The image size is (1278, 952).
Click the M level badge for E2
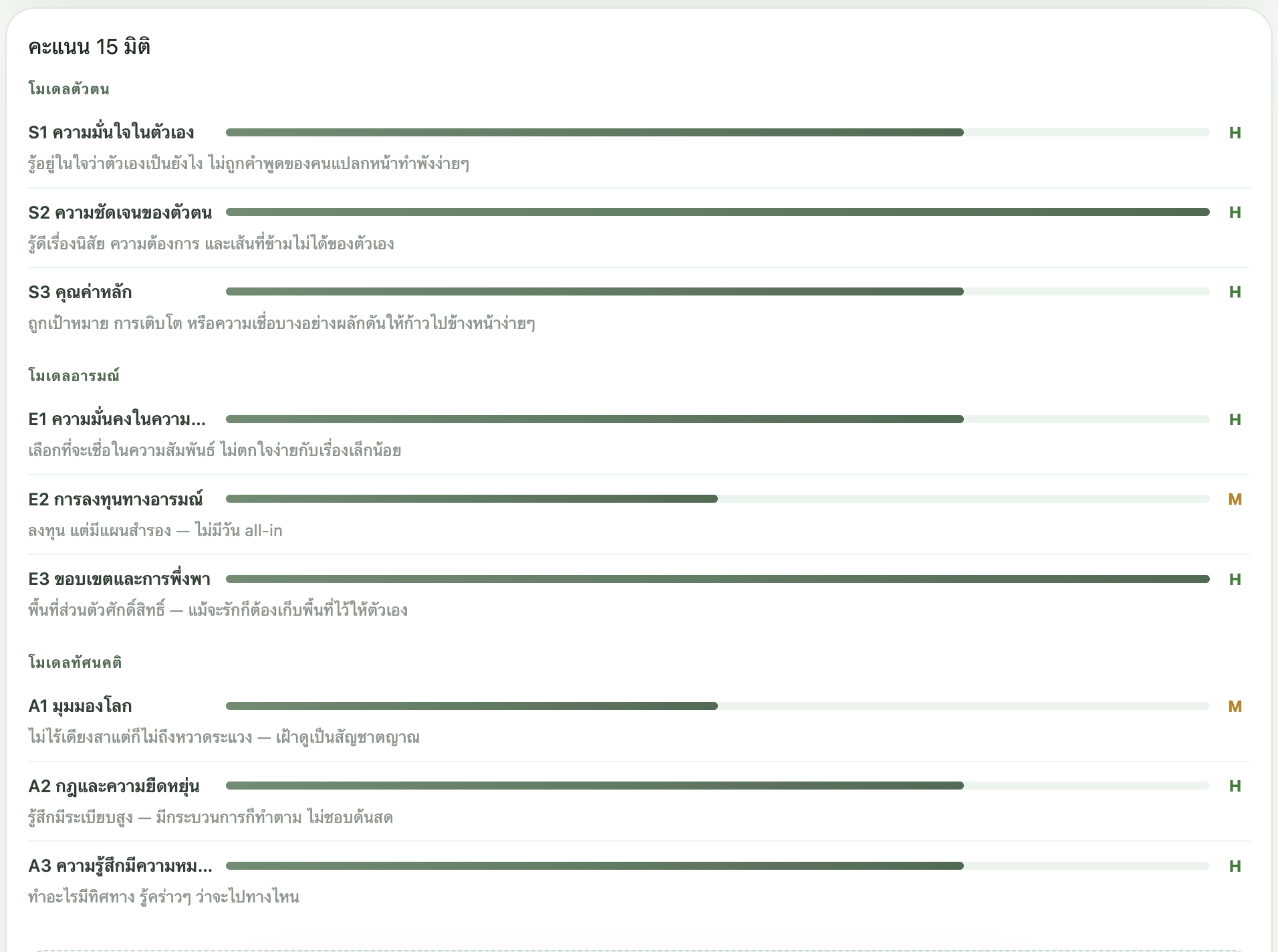point(1235,499)
